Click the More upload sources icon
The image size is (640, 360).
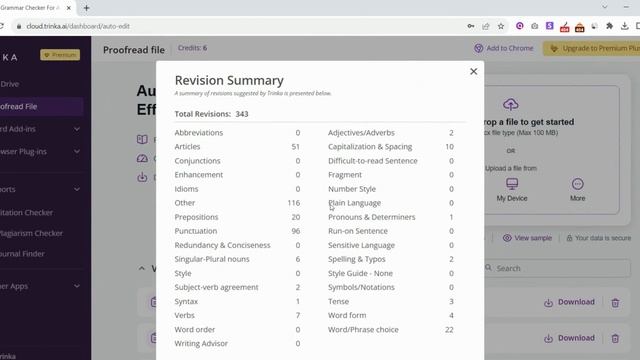[578, 184]
